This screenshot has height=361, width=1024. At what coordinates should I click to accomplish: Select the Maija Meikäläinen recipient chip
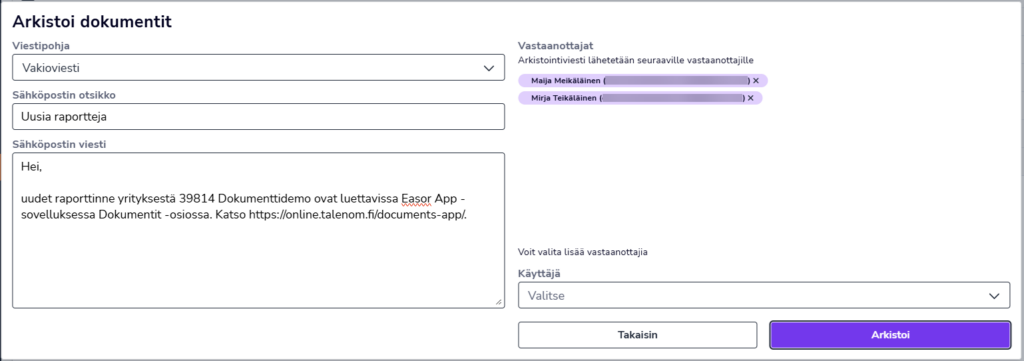643,81
